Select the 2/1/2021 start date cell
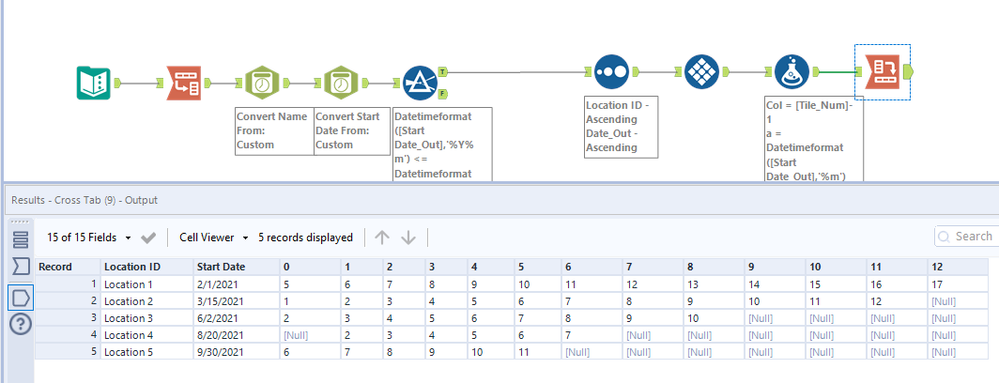This screenshot has height=383, width=999. pyautogui.click(x=236, y=284)
